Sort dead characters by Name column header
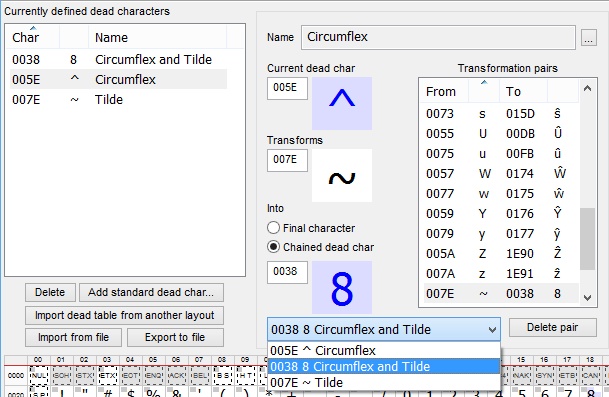This screenshot has height=397, width=609. coord(157,37)
